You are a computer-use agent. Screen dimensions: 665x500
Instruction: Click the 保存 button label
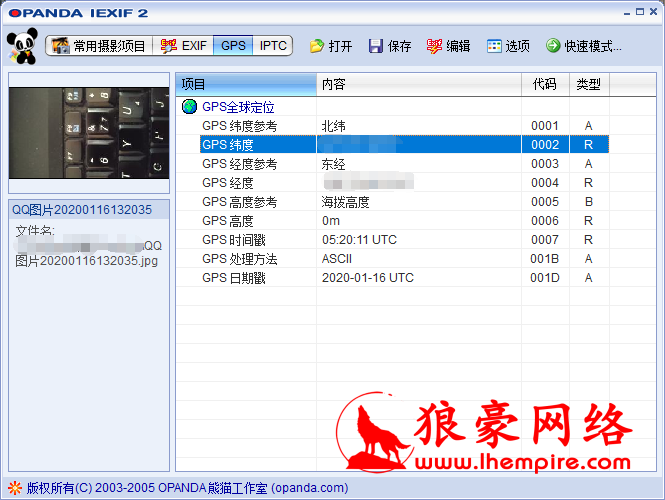(400, 46)
